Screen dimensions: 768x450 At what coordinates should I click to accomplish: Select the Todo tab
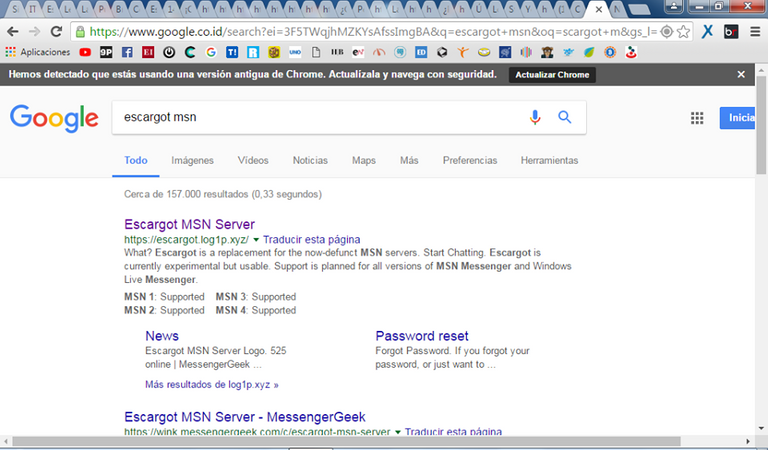(x=136, y=161)
